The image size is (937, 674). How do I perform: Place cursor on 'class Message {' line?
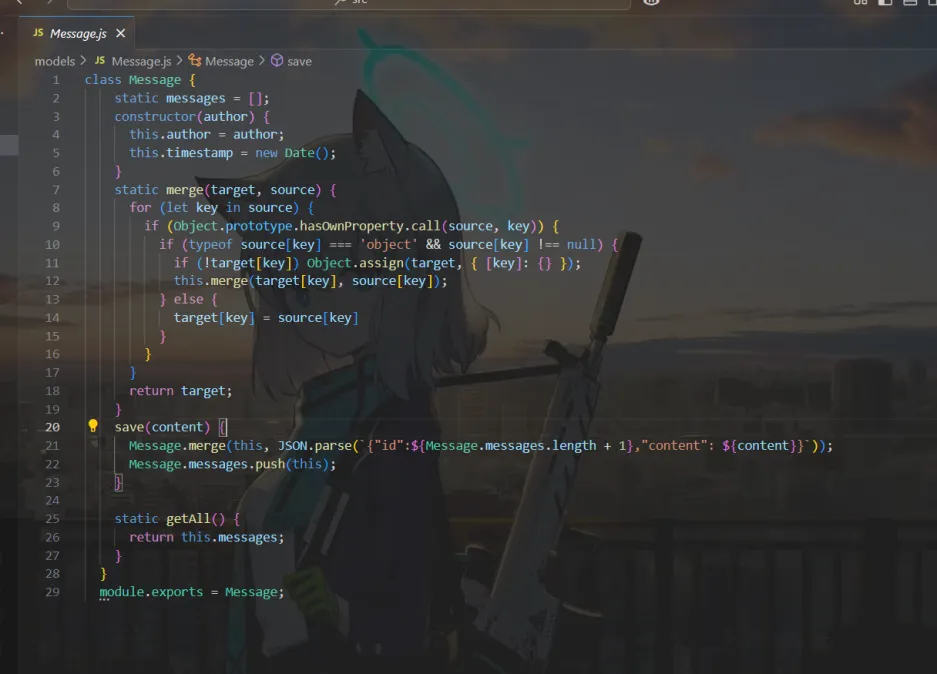tap(140, 80)
